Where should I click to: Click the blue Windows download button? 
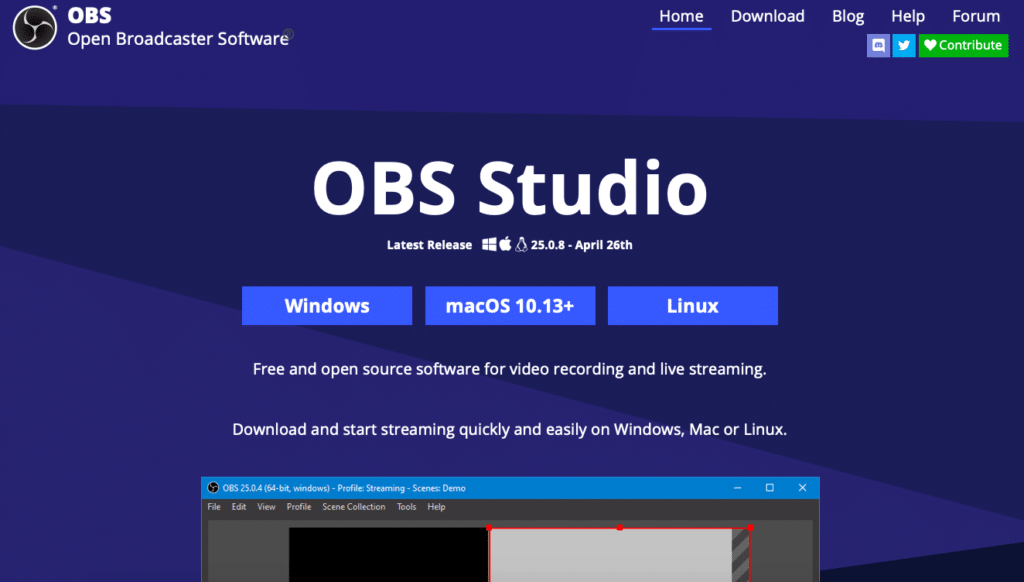[x=327, y=306]
